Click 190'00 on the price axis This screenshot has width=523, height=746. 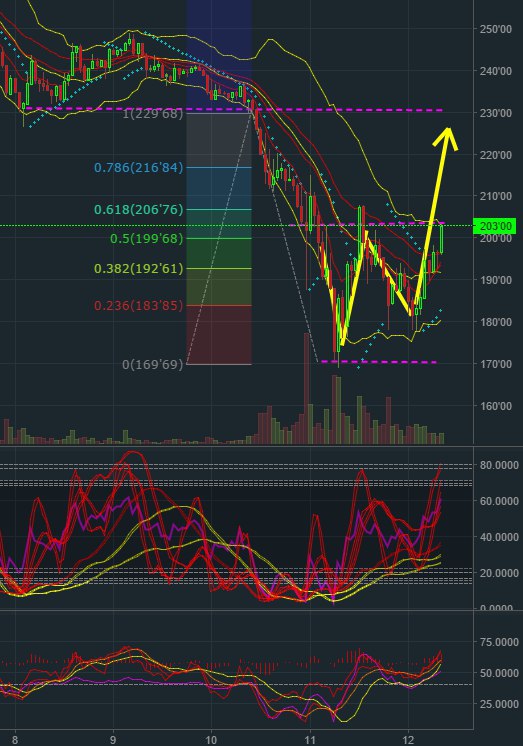[495, 280]
